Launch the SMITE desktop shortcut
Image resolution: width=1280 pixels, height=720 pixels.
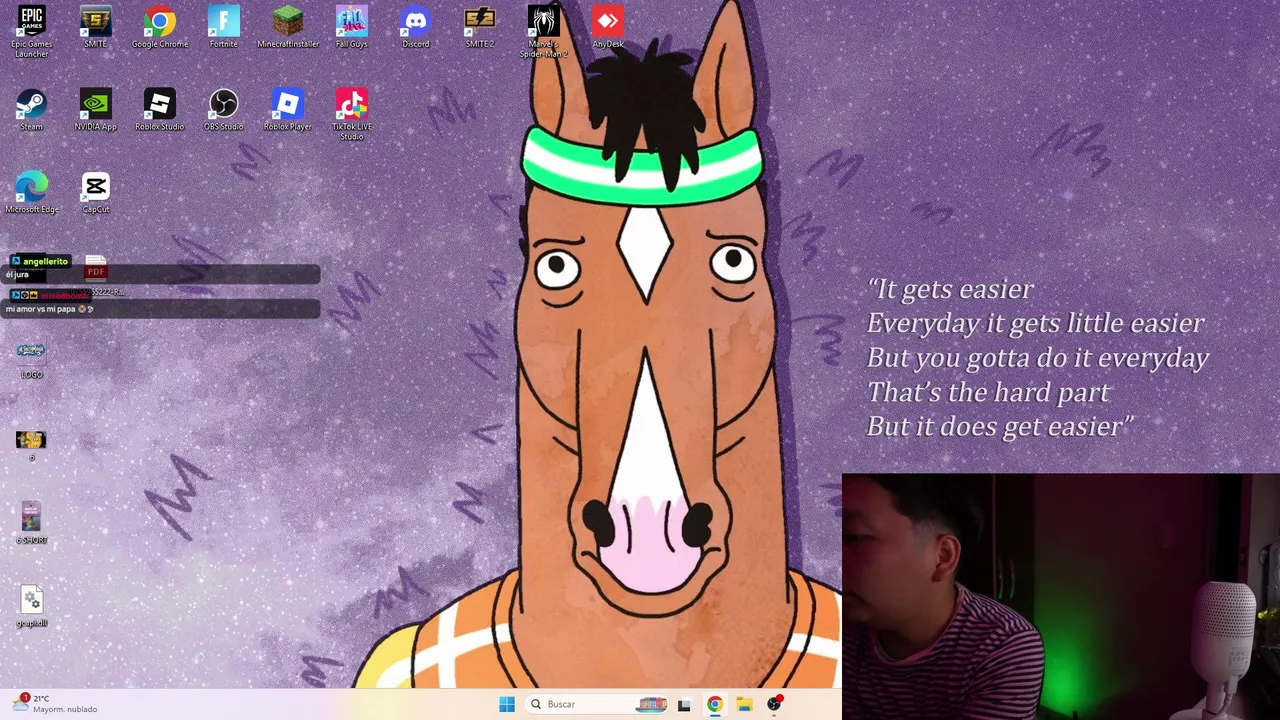point(96,27)
